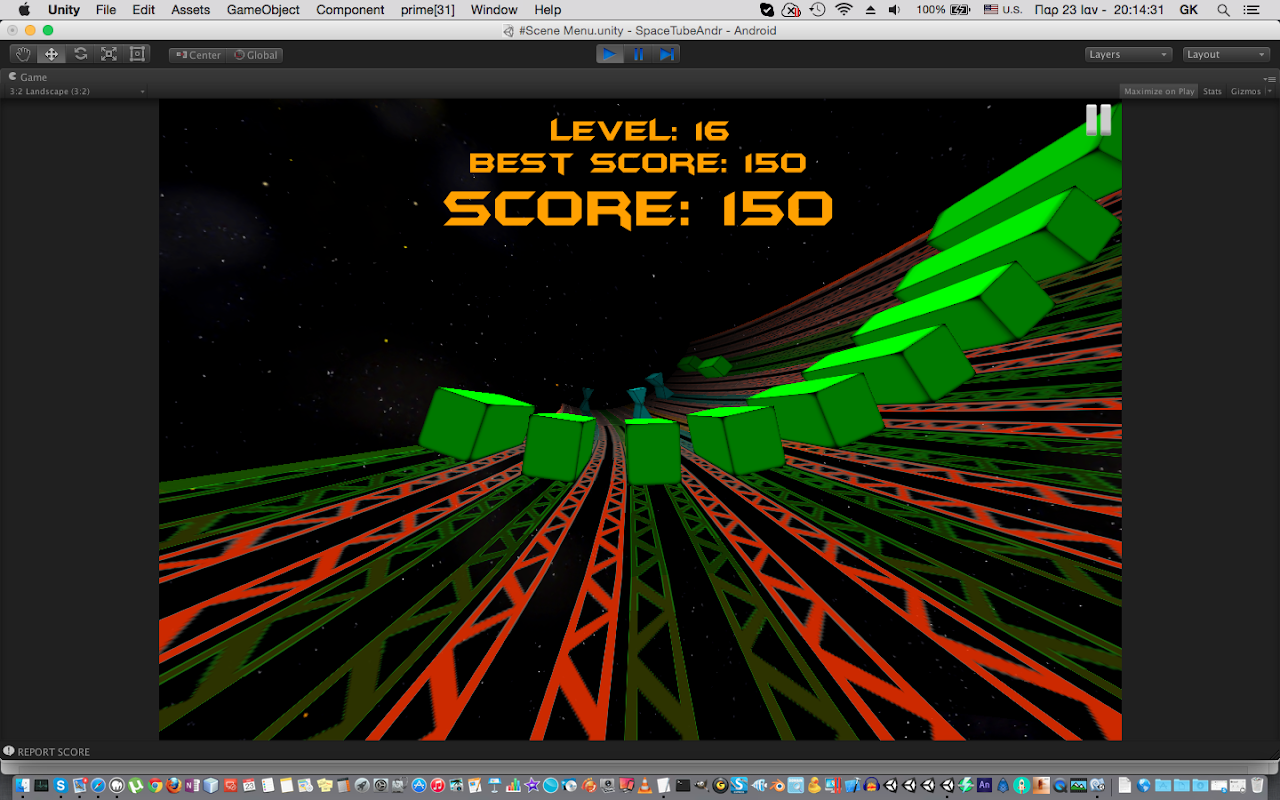Open the Layout dropdown
Viewport: 1280px width, 800px height.
[x=1225, y=54]
